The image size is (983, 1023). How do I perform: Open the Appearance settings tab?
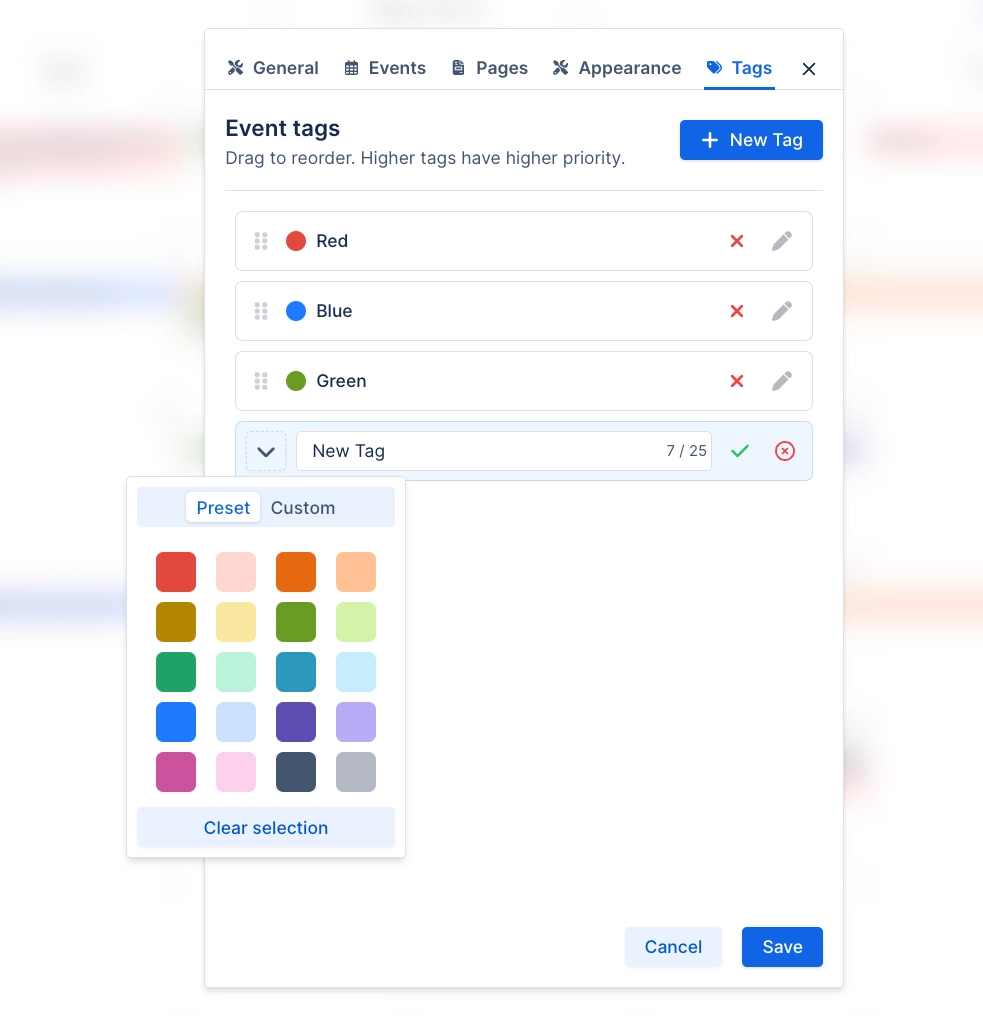[617, 67]
